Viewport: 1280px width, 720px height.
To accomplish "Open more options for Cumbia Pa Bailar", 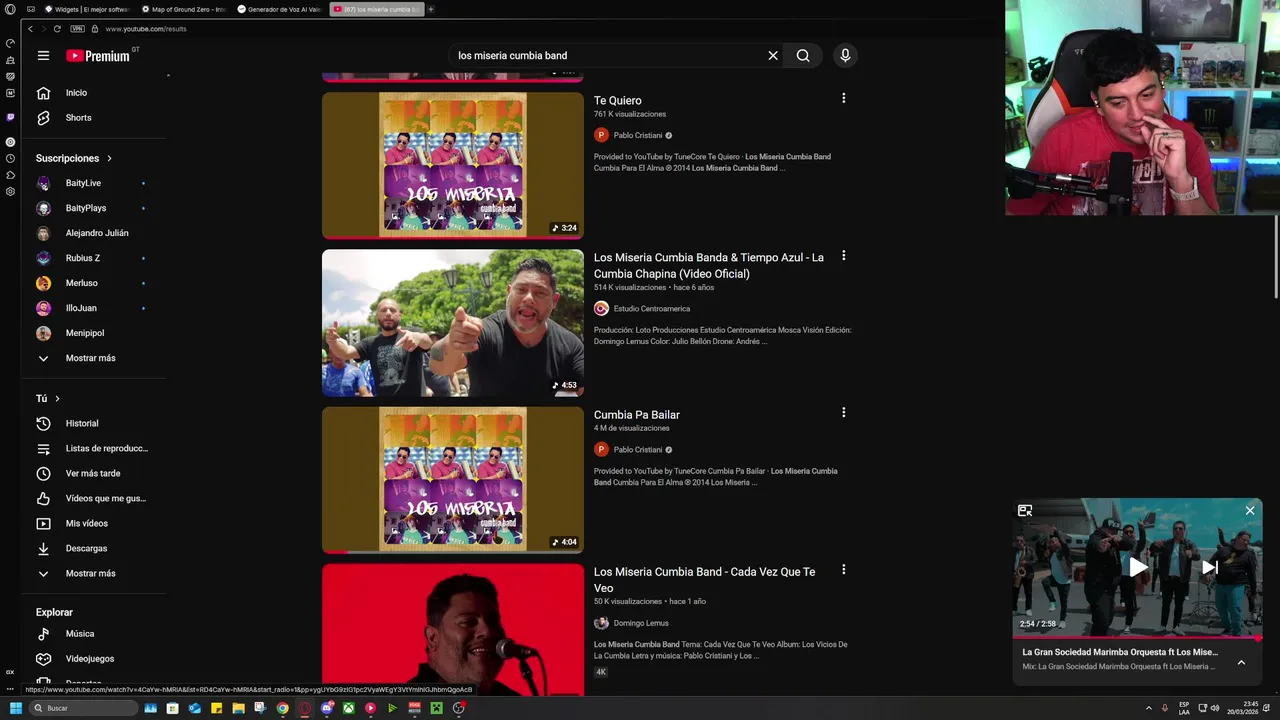I will point(843,412).
